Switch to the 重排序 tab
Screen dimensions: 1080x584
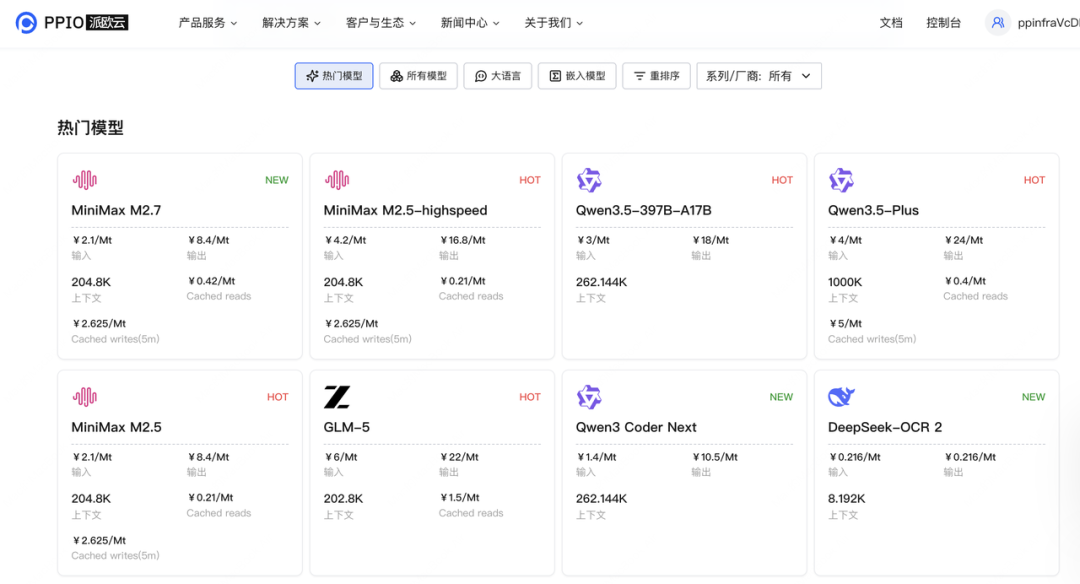point(656,76)
